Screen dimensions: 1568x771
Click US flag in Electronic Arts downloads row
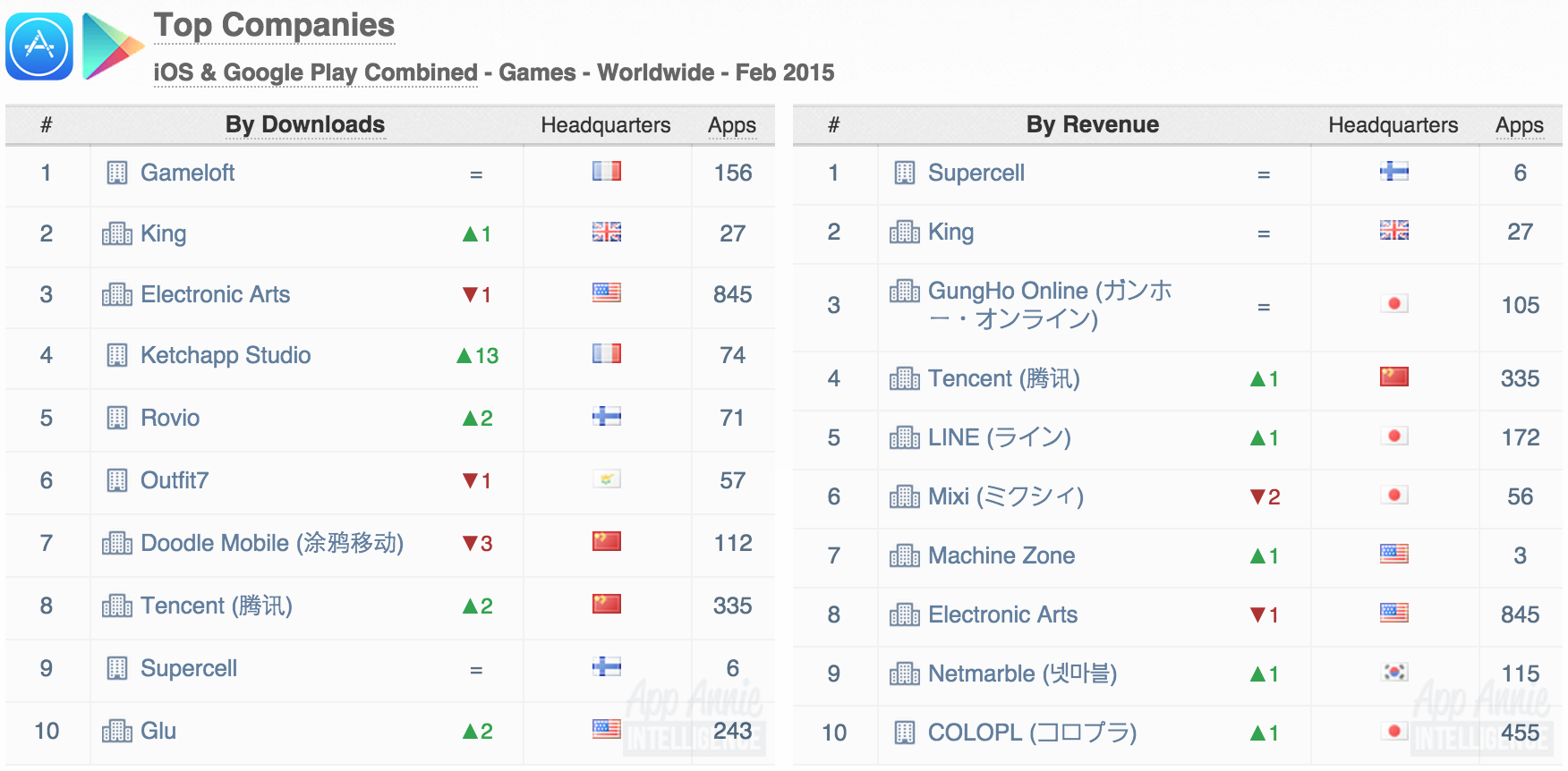tap(607, 292)
